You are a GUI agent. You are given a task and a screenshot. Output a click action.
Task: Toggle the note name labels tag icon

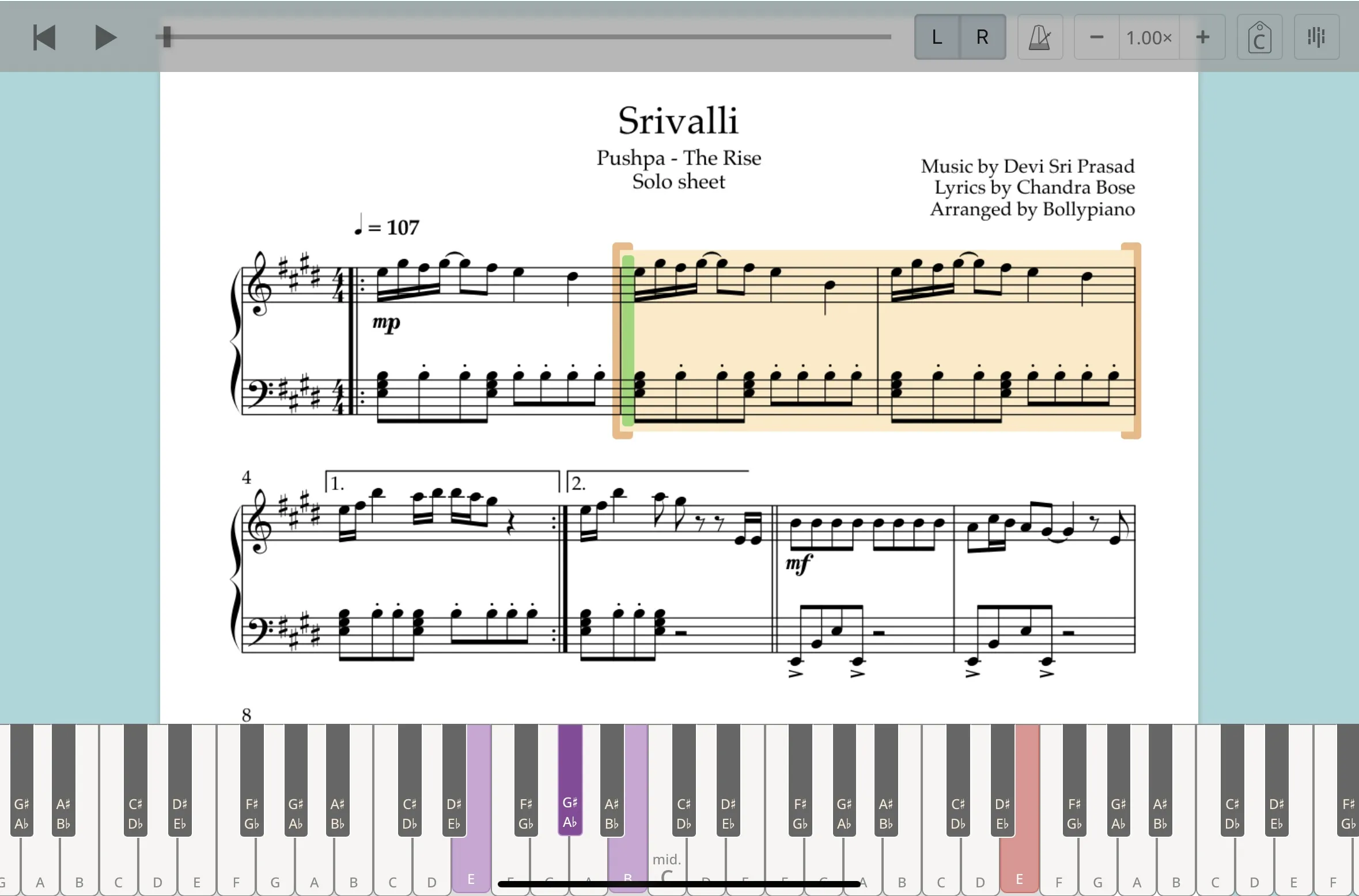[1259, 37]
